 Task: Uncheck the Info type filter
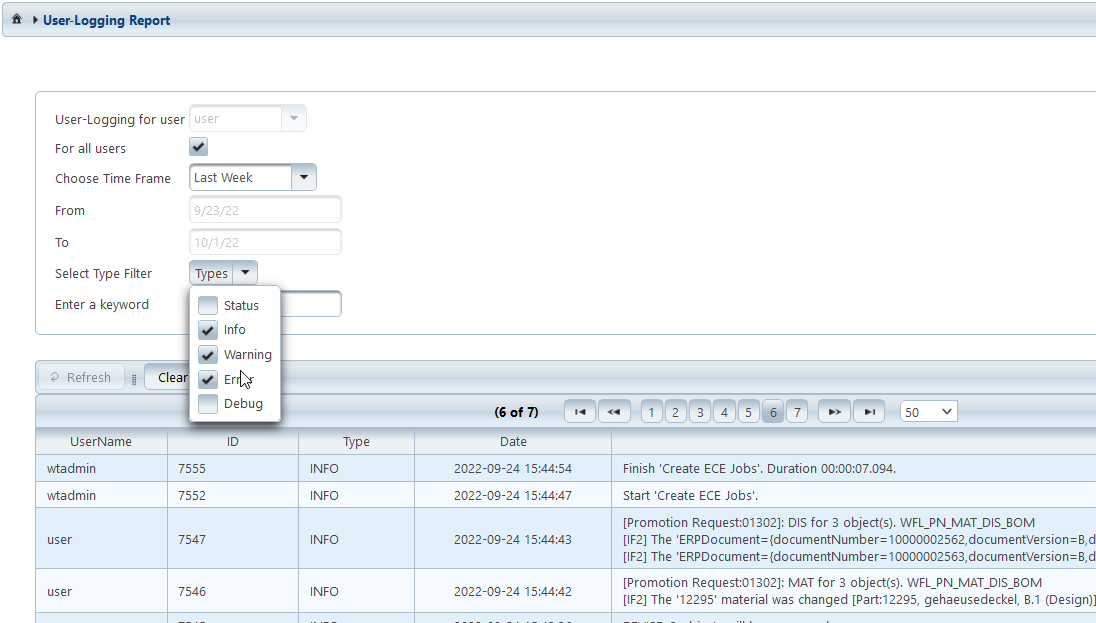pos(208,330)
